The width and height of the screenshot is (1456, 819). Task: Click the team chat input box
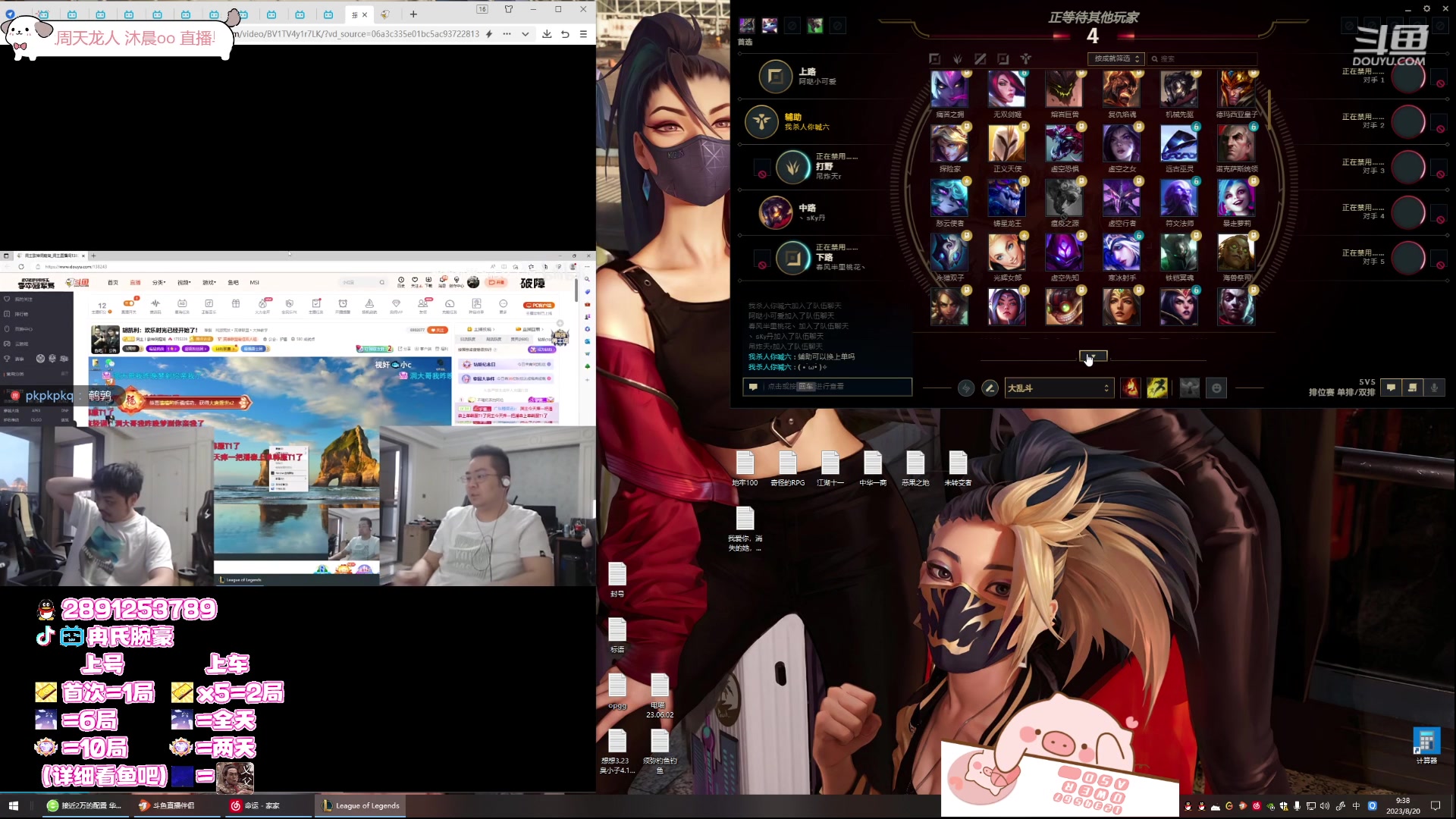click(x=827, y=387)
